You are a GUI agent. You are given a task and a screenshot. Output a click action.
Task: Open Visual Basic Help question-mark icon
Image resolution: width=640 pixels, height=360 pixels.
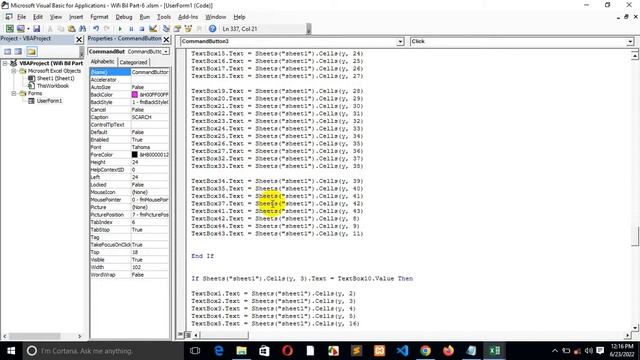[212, 29]
